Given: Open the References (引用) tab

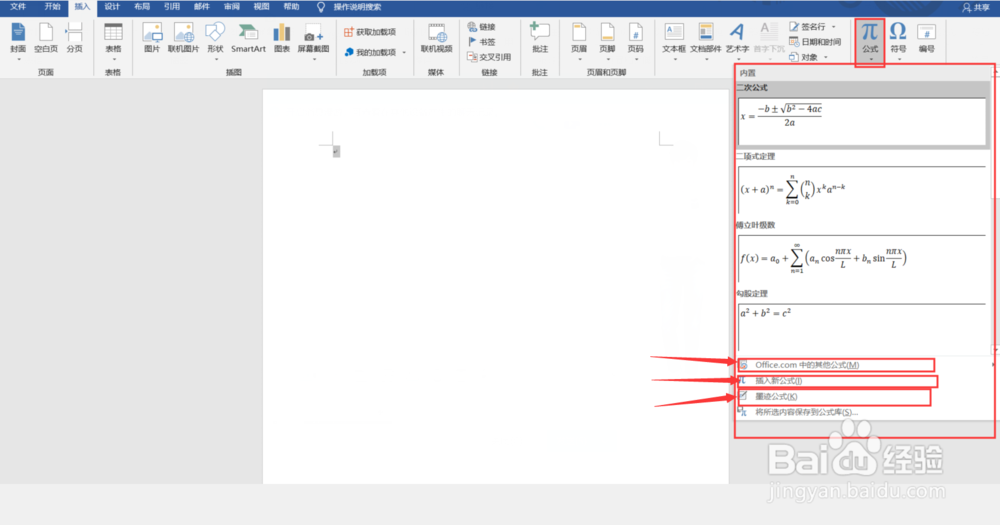Looking at the screenshot, I should [172, 7].
